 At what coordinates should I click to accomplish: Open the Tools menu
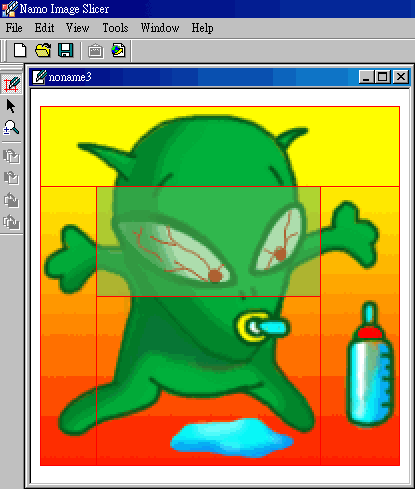coord(115,28)
